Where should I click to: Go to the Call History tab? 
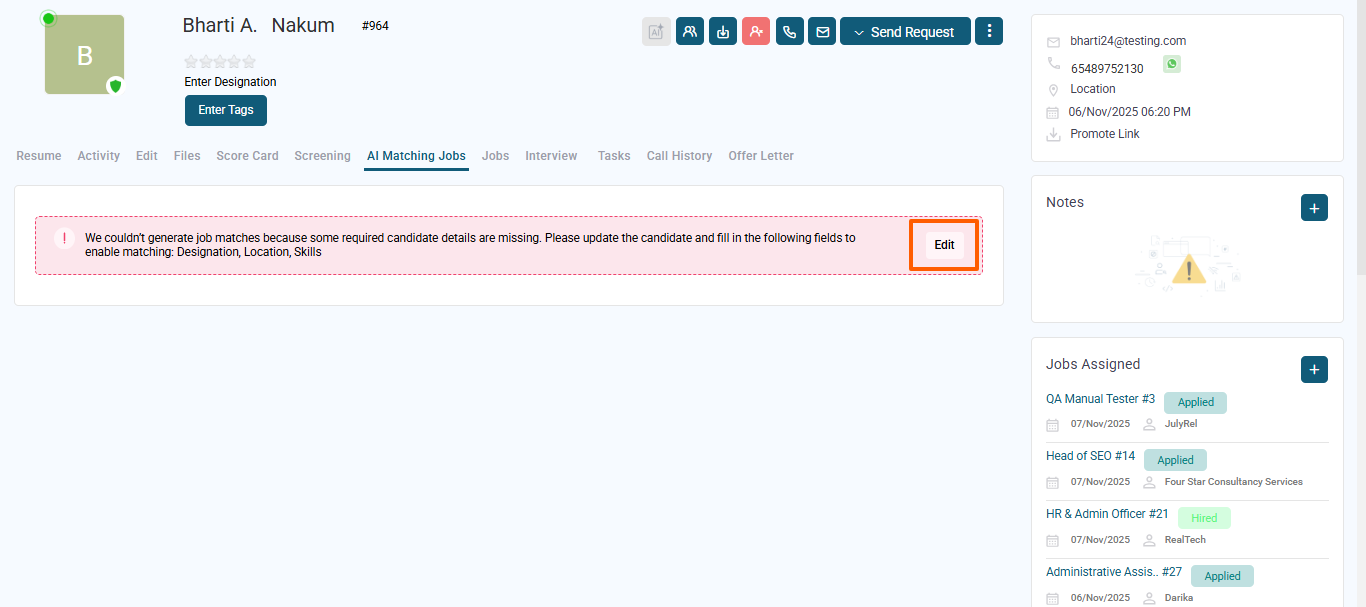tap(679, 156)
